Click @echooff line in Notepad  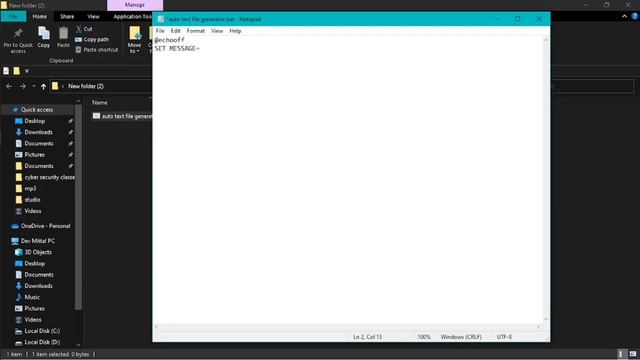pyautogui.click(x=169, y=40)
